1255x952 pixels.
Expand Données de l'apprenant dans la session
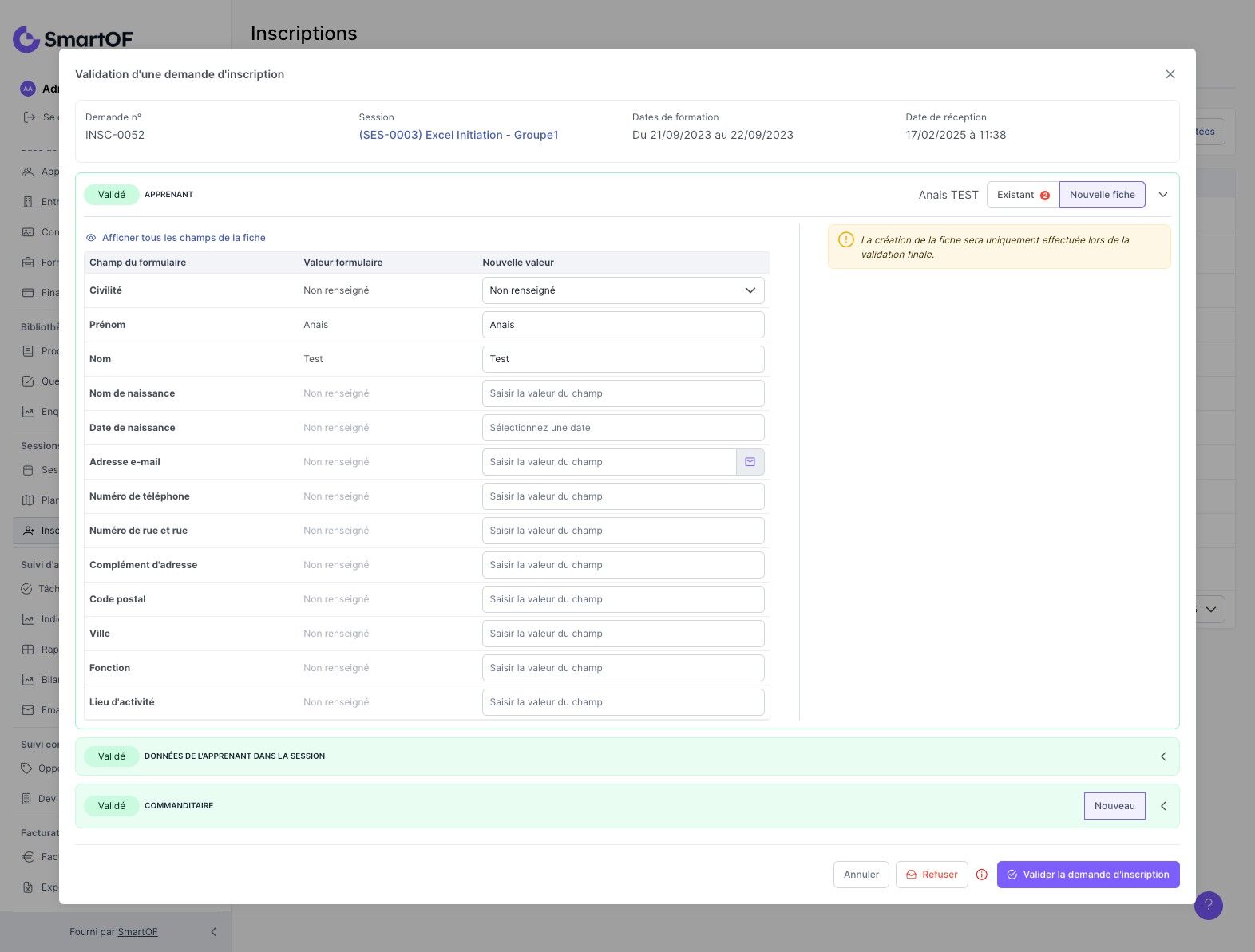point(1163,756)
